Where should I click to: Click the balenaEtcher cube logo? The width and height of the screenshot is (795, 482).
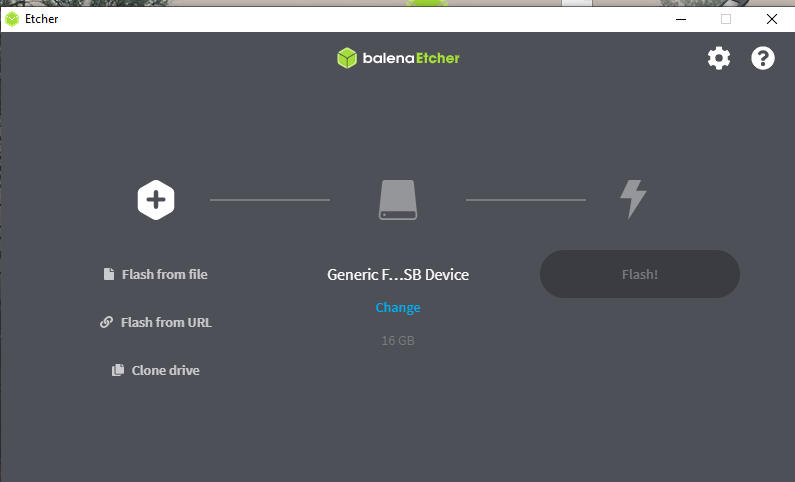point(346,58)
